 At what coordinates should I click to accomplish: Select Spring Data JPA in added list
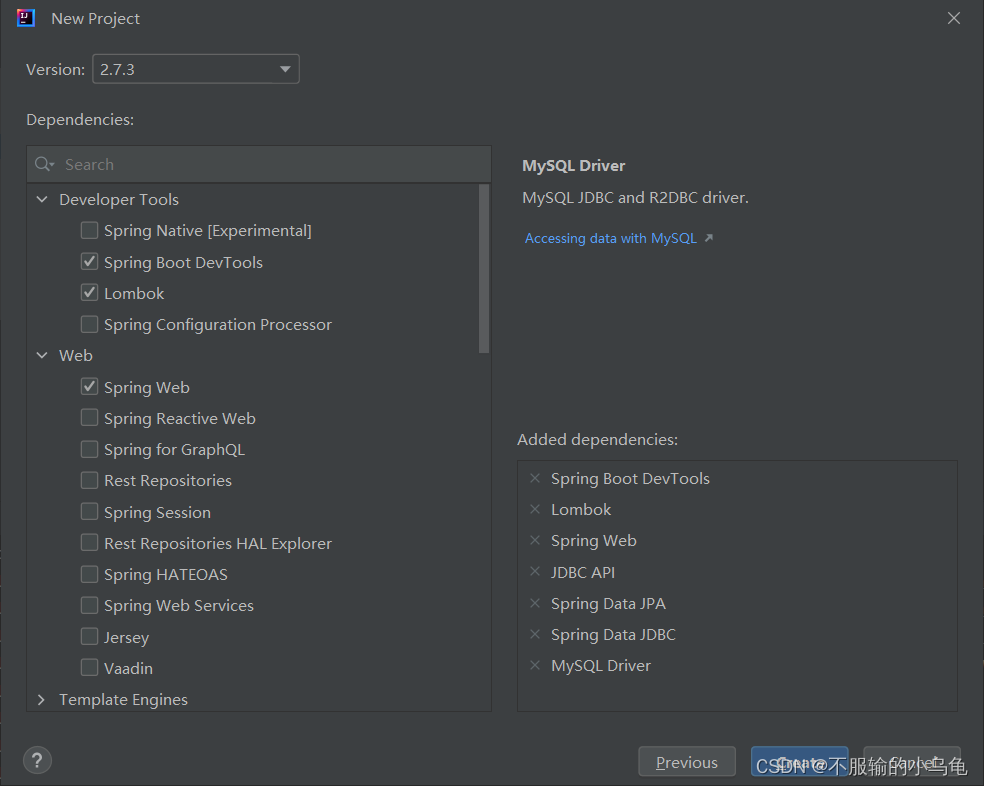[x=608, y=603]
